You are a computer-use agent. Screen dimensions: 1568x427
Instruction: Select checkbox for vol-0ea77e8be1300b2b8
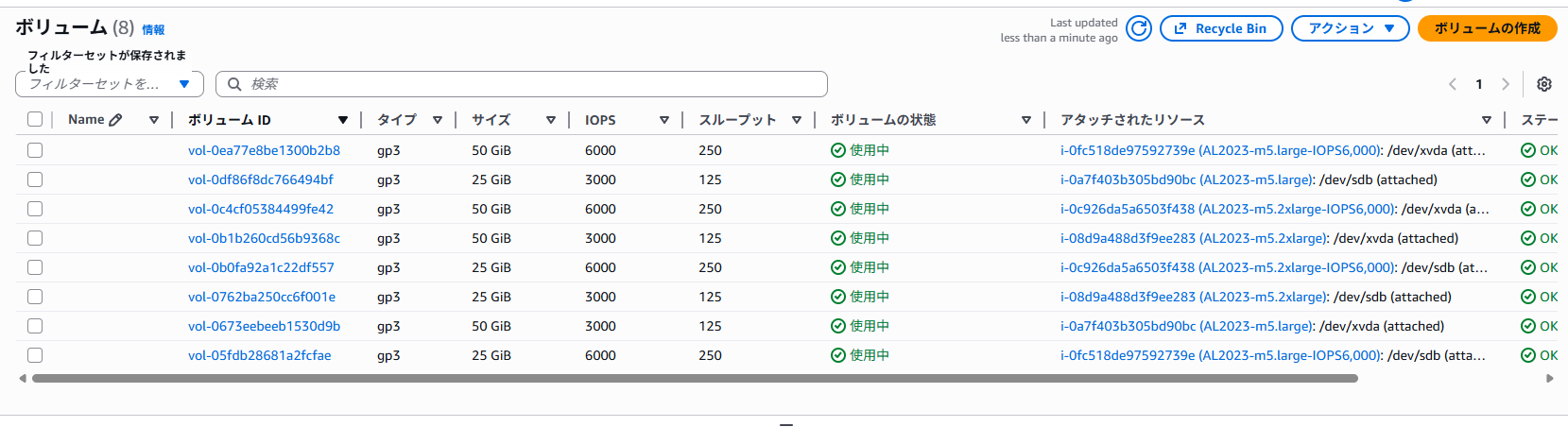click(x=35, y=150)
